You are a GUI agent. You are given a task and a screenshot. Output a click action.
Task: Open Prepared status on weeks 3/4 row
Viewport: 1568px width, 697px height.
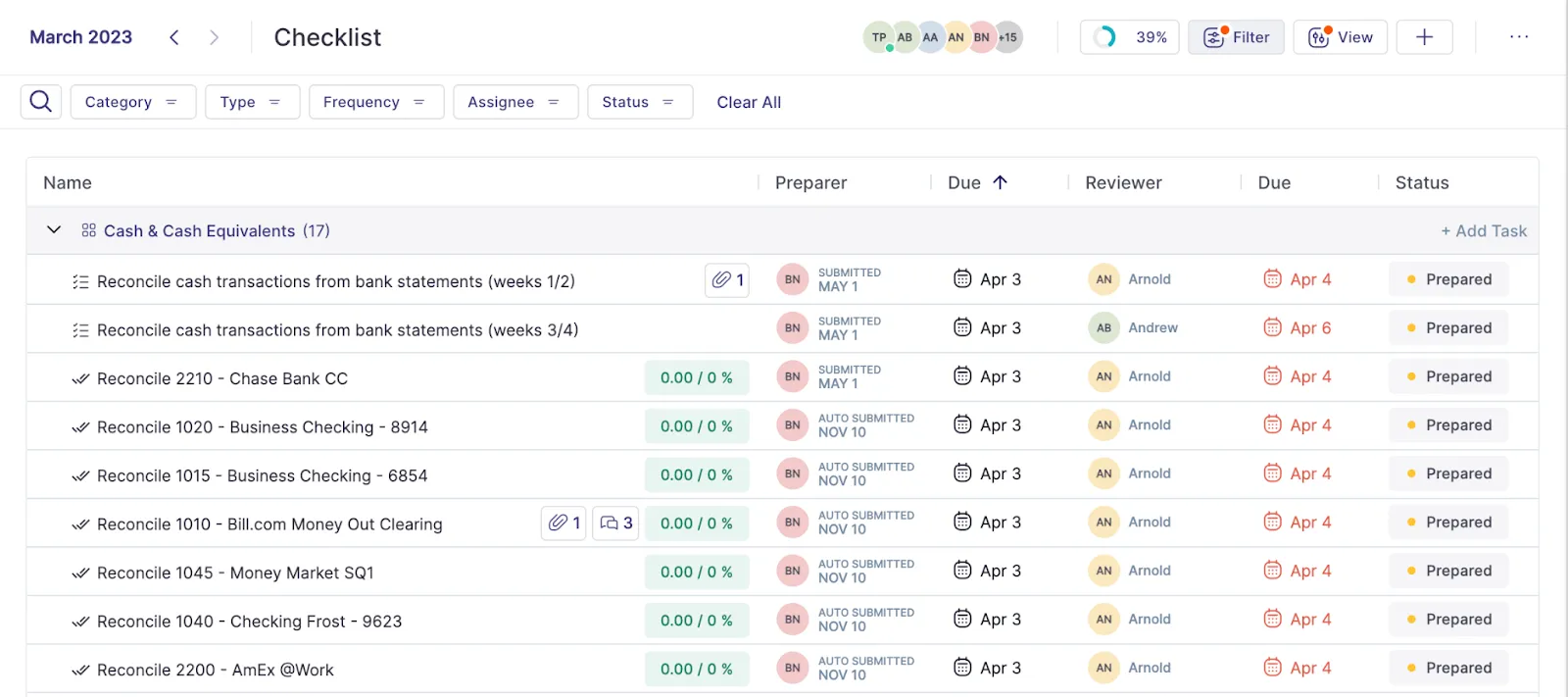pyautogui.click(x=1448, y=327)
